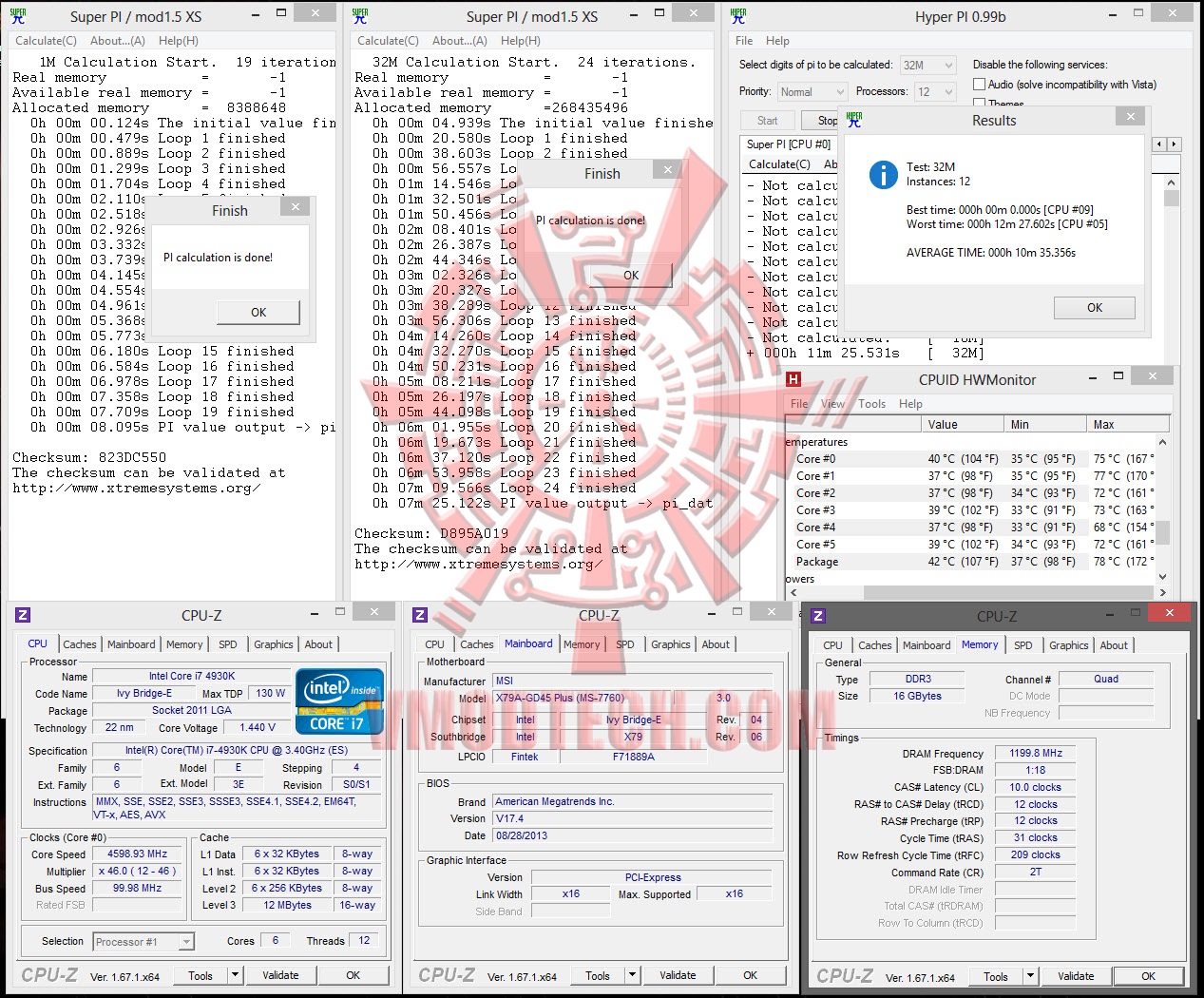Close the 32M Finish dialog with its X
Viewport: 1204px width, 998px height.
pos(668,170)
